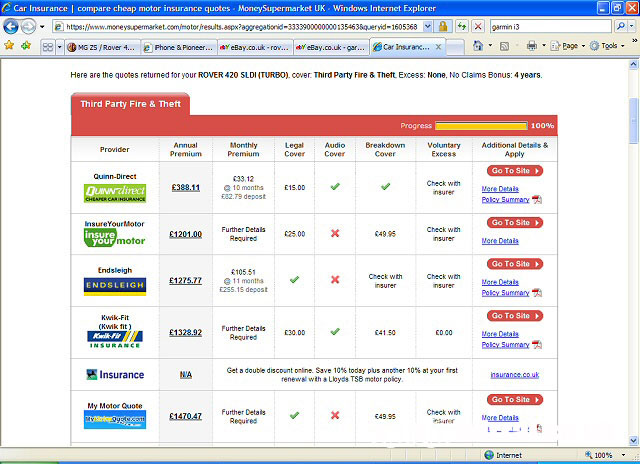
Task: Click the scrollbar down arrow
Action: click(633, 440)
